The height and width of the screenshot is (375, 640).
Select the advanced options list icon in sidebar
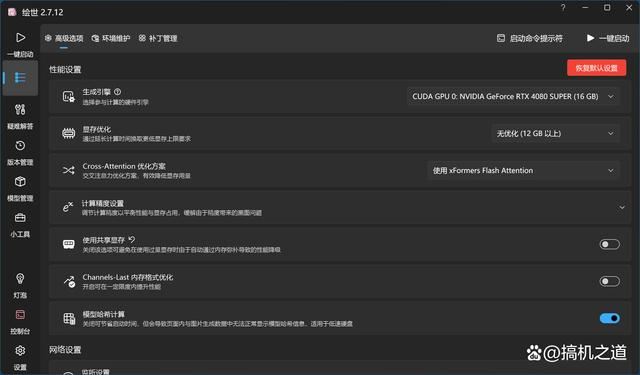(x=20, y=78)
